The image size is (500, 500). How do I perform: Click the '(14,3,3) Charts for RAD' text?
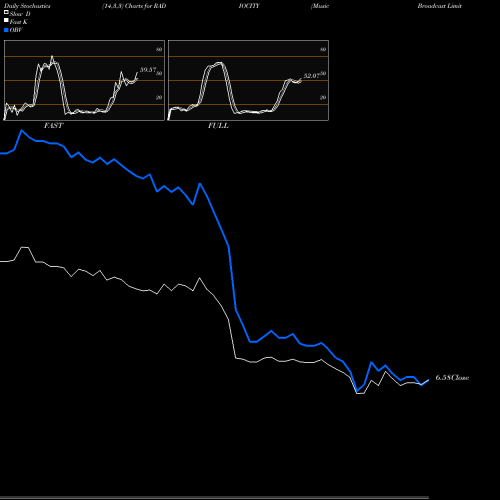click(134, 6)
